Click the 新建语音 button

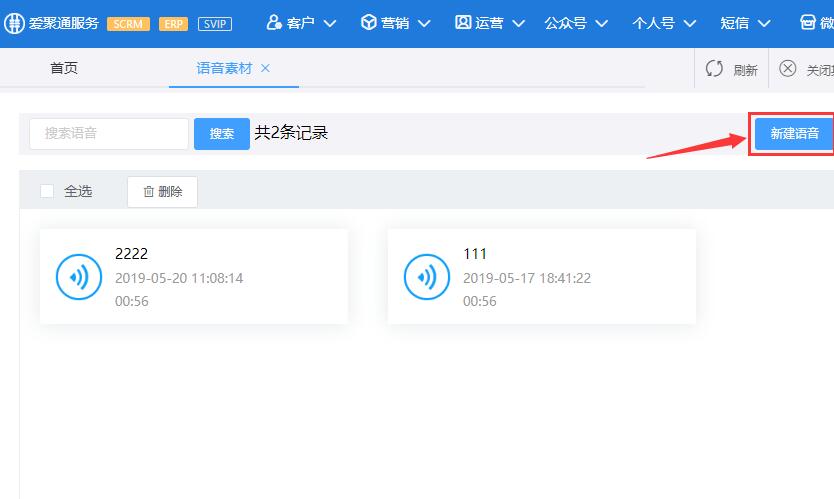(794, 134)
